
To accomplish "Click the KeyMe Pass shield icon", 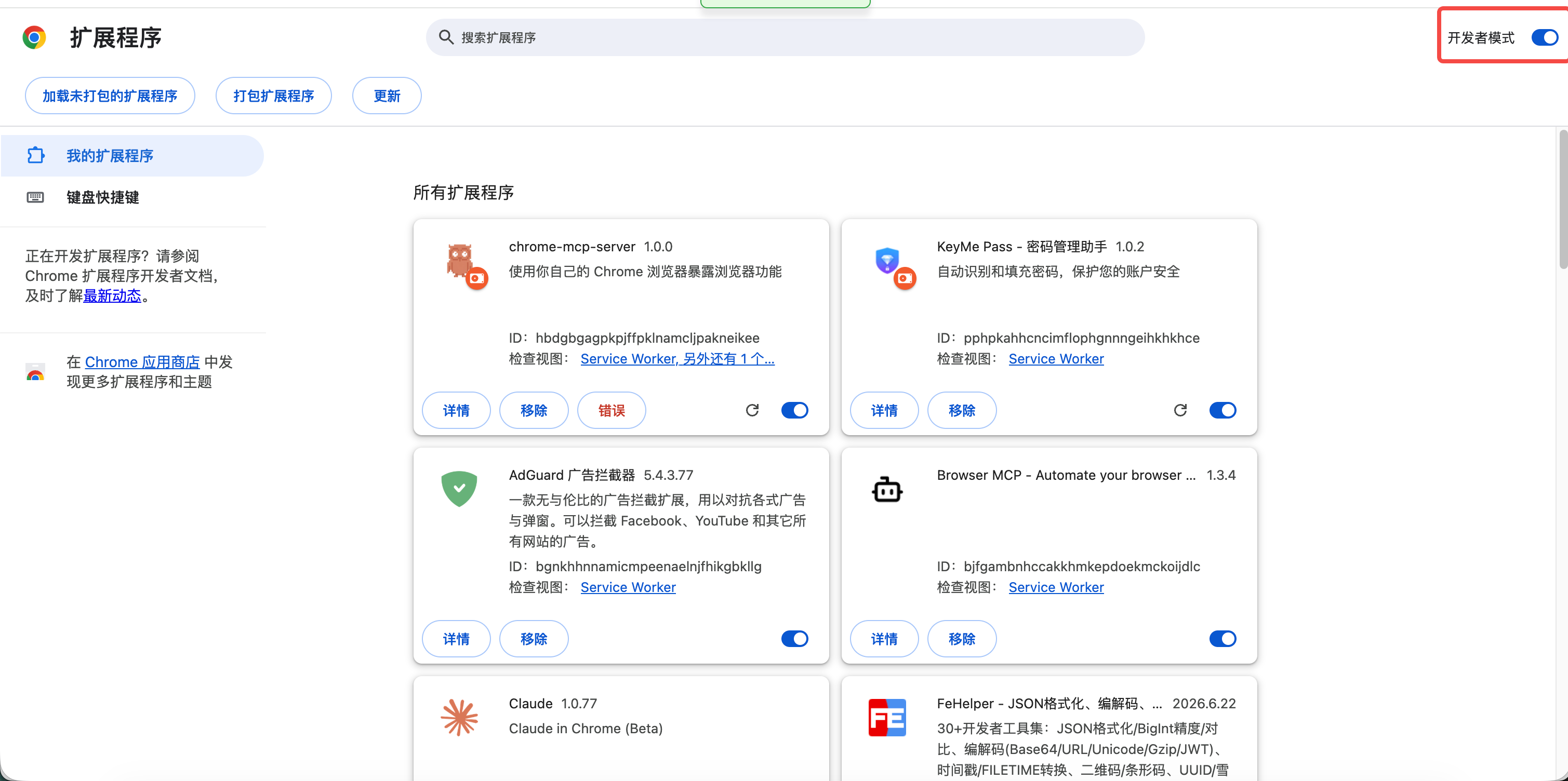I will click(887, 260).
